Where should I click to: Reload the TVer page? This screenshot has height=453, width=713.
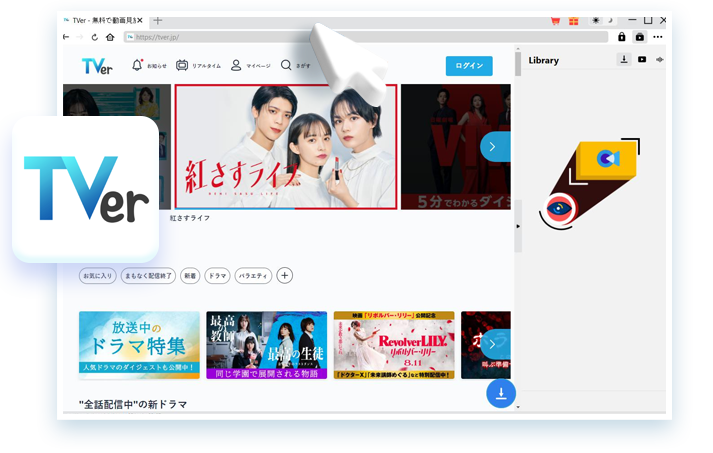tap(95, 37)
